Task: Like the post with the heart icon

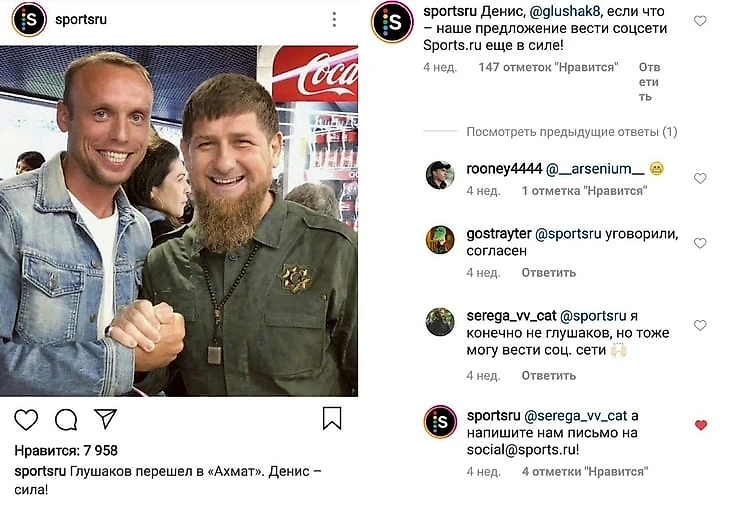Action: (26, 420)
